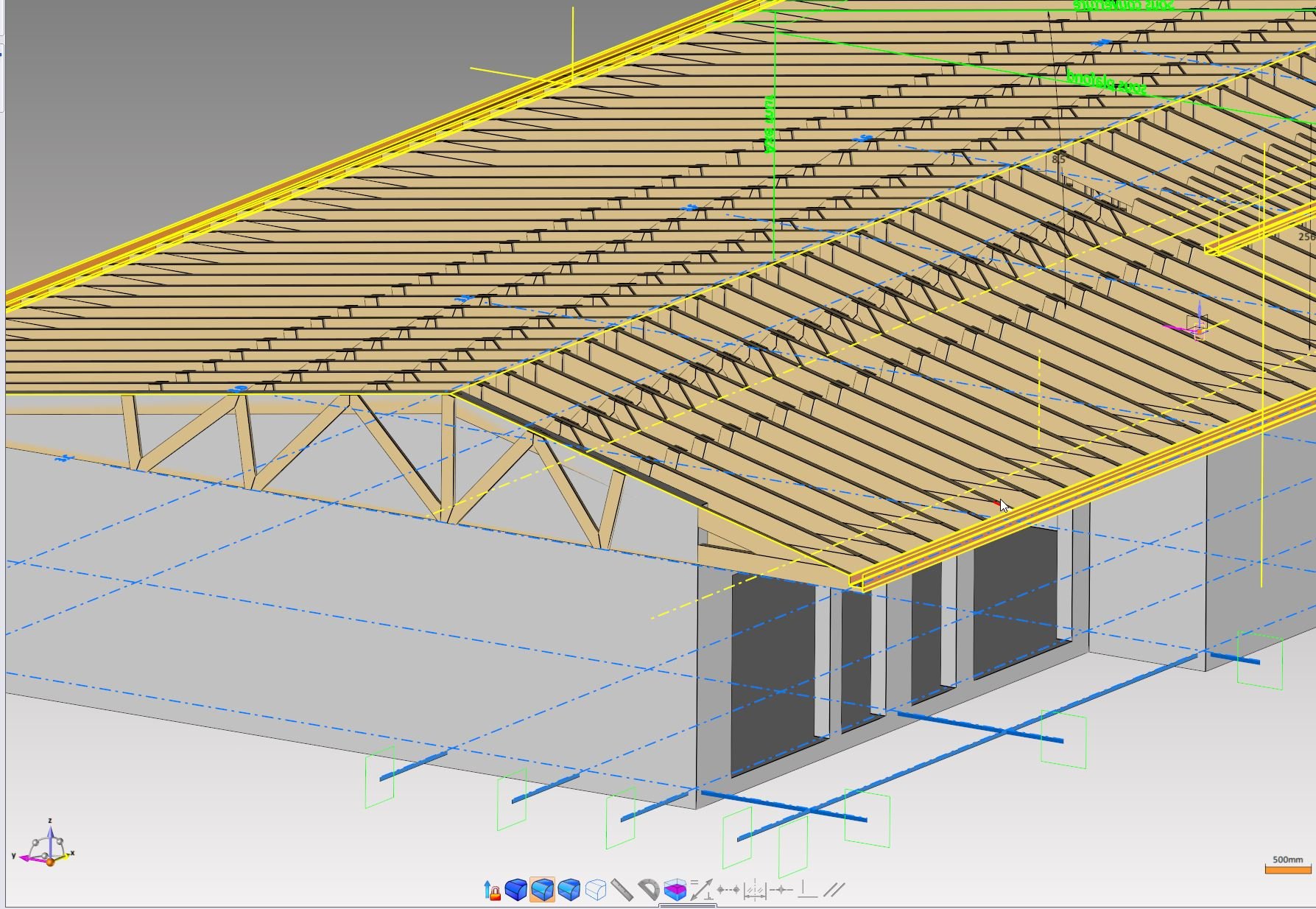Click the perpendicular constraint icon

pyautogui.click(x=808, y=890)
